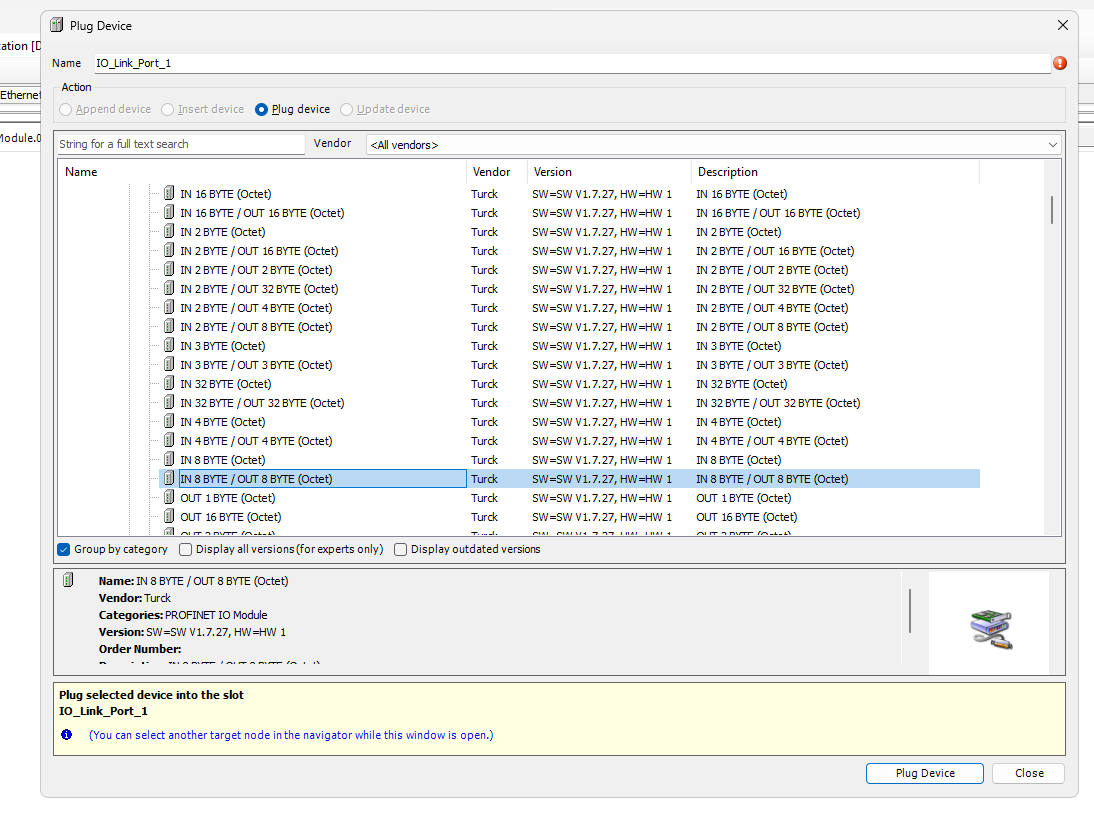Close the dialog with the X button
The width and height of the screenshot is (1094, 816).
1063,25
